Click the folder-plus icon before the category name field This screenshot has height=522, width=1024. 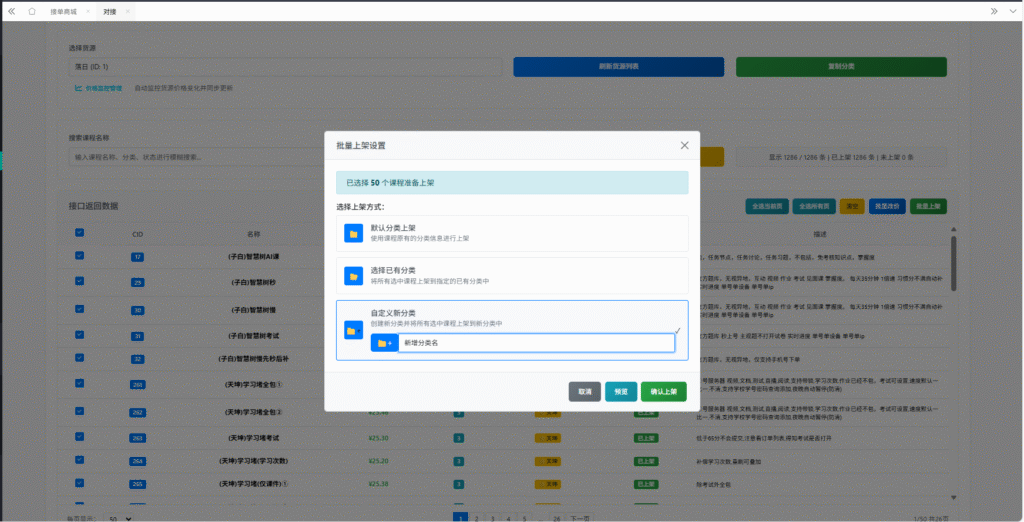pyautogui.click(x=384, y=343)
